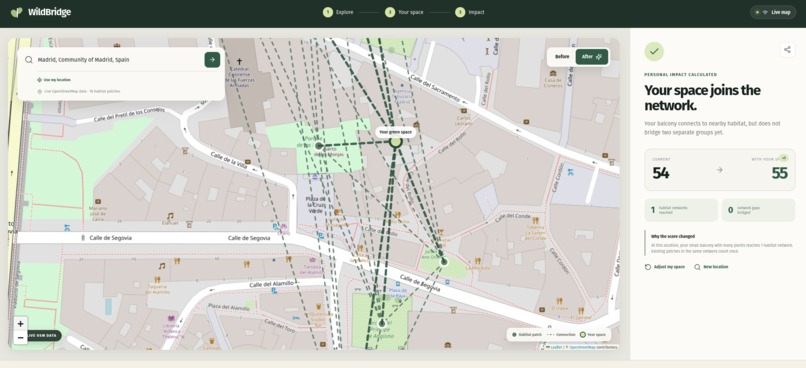This screenshot has width=806, height=368.
Task: Click the Live map status pill
Action: pos(773,12)
